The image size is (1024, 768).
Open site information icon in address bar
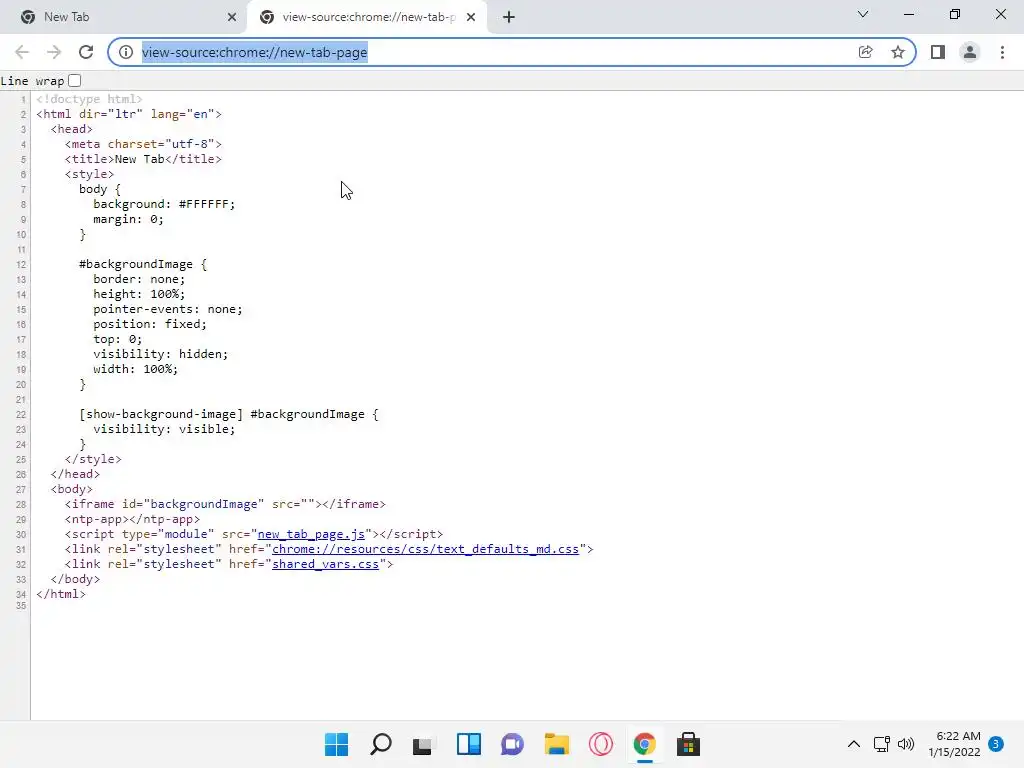(126, 52)
